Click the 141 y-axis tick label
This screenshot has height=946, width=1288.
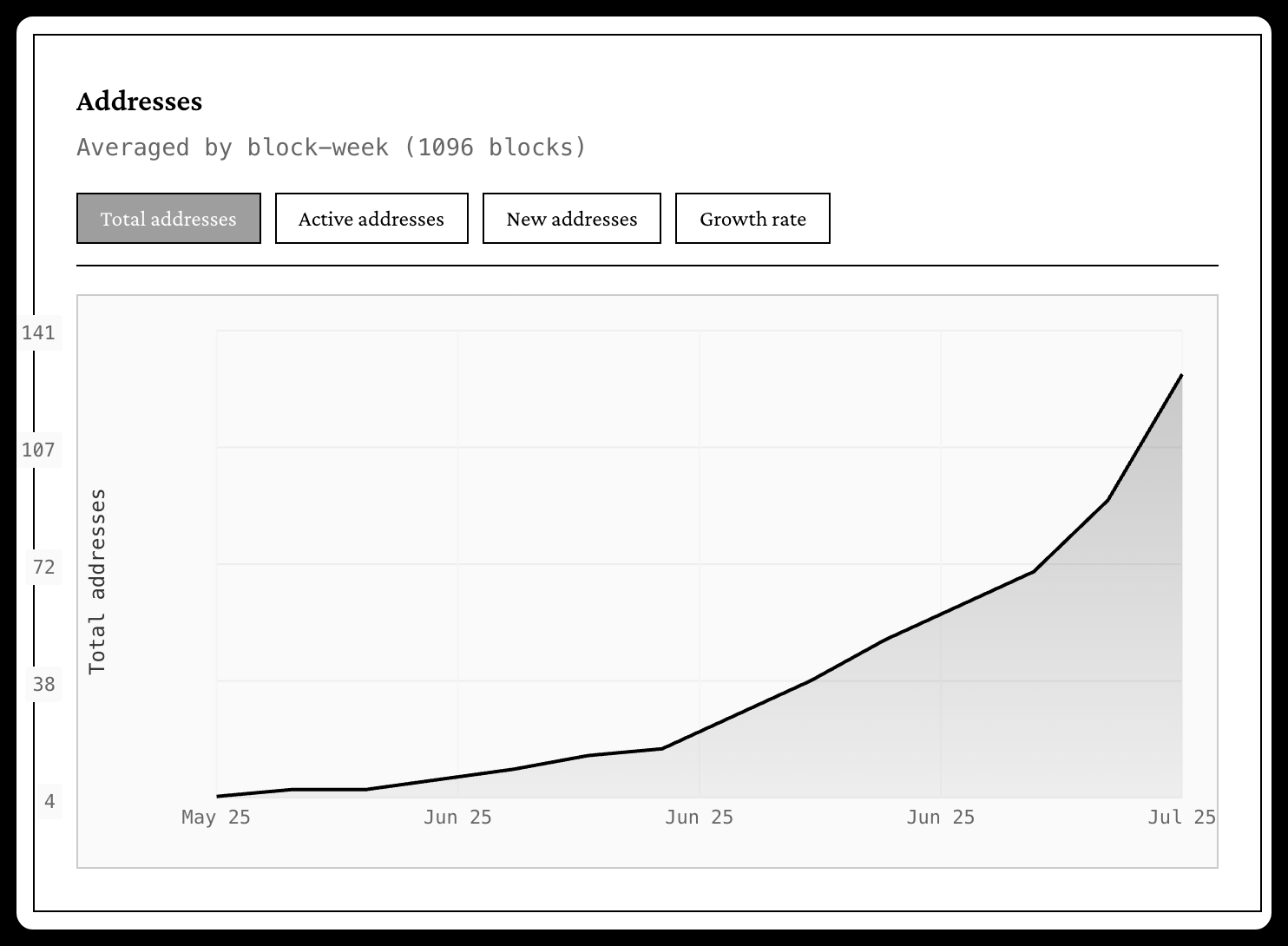pyautogui.click(x=38, y=332)
